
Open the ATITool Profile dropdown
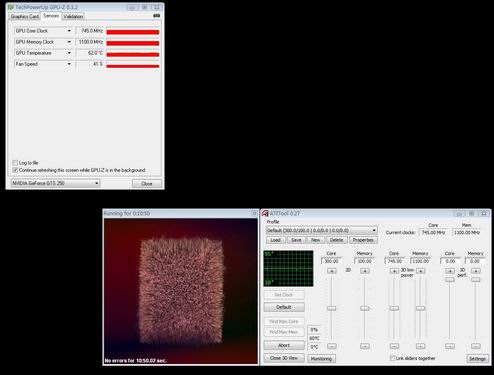click(322, 230)
